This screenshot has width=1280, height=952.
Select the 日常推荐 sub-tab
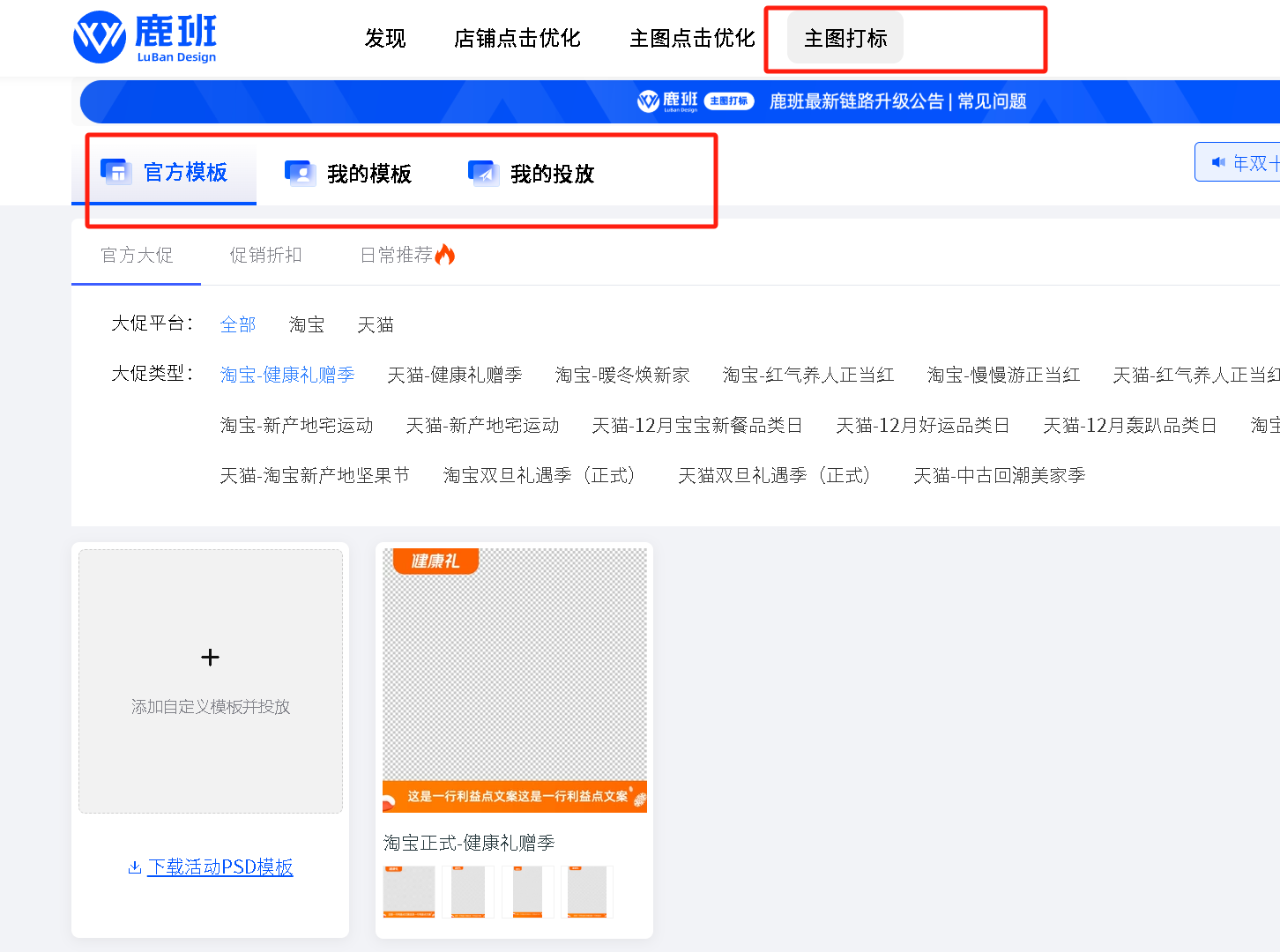click(x=396, y=255)
